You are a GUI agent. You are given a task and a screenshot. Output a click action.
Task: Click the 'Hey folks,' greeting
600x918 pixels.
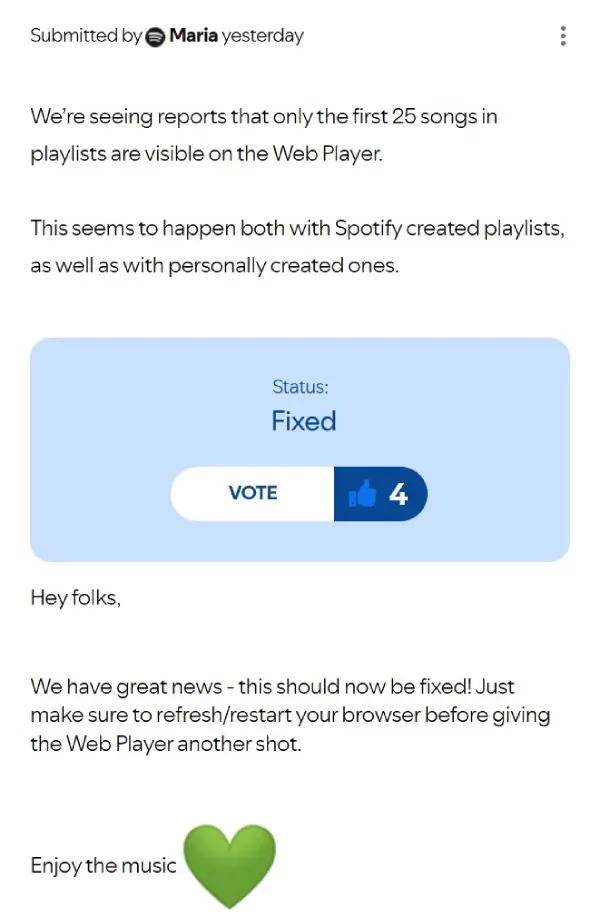pyautogui.click(x=76, y=599)
